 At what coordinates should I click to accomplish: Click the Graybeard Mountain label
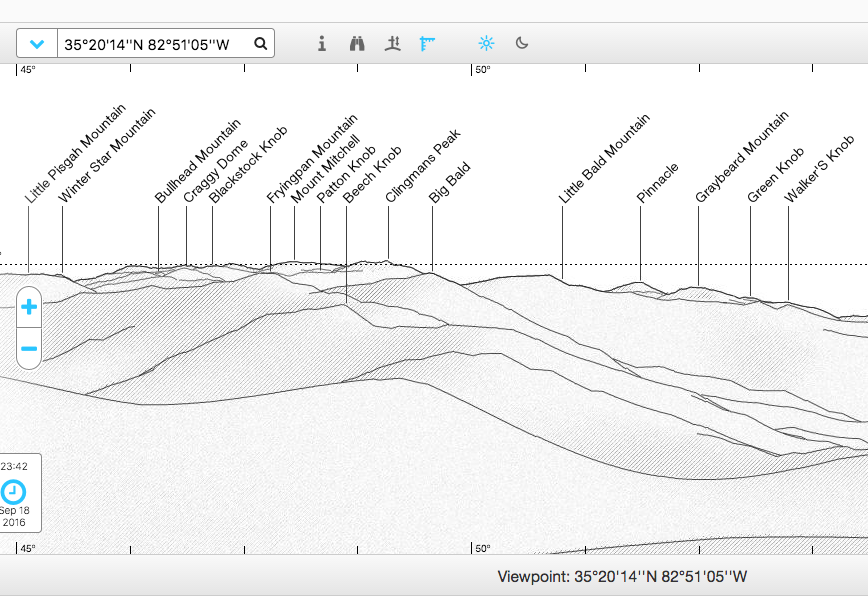coord(742,158)
